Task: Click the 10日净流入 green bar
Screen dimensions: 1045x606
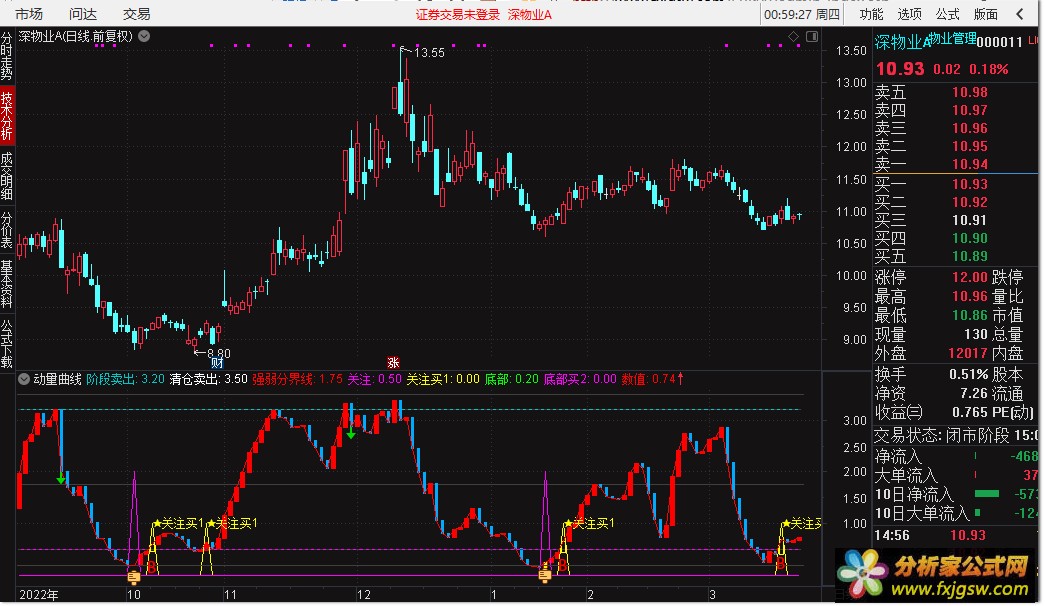Action: click(987, 494)
